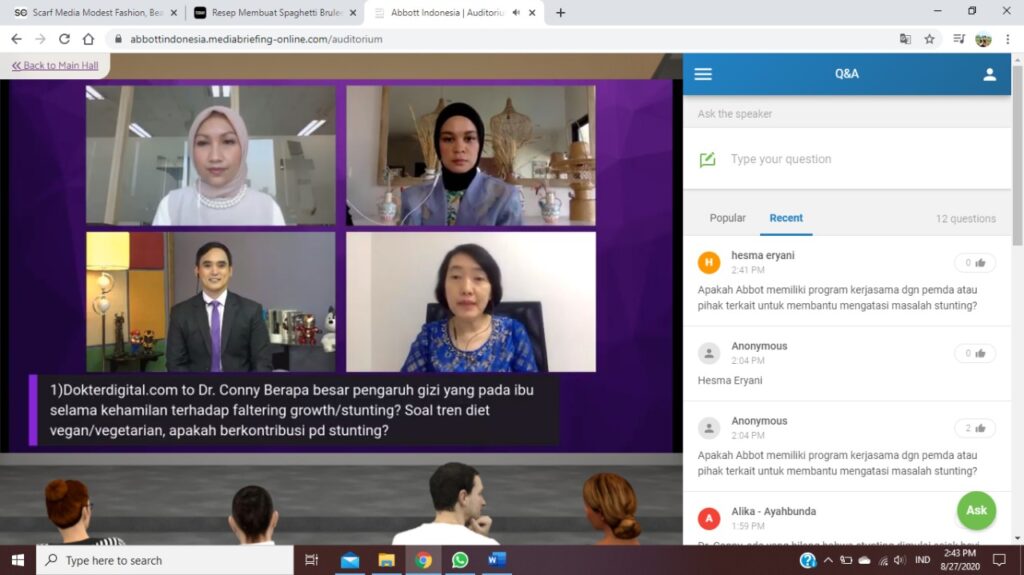The image size is (1024, 575).
Task: Click the 'hesma eryani' name text
Action: [763, 255]
